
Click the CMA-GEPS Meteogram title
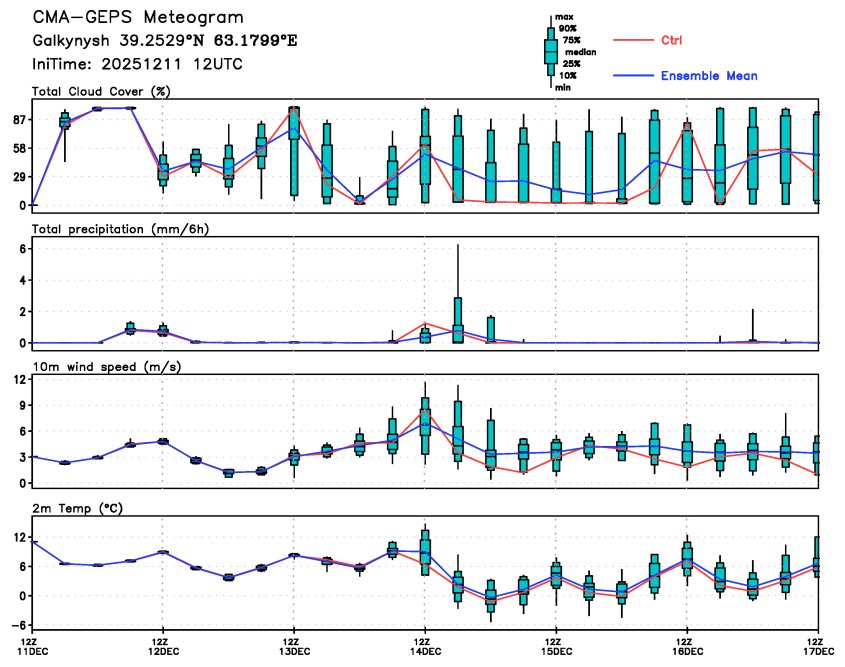138,17
